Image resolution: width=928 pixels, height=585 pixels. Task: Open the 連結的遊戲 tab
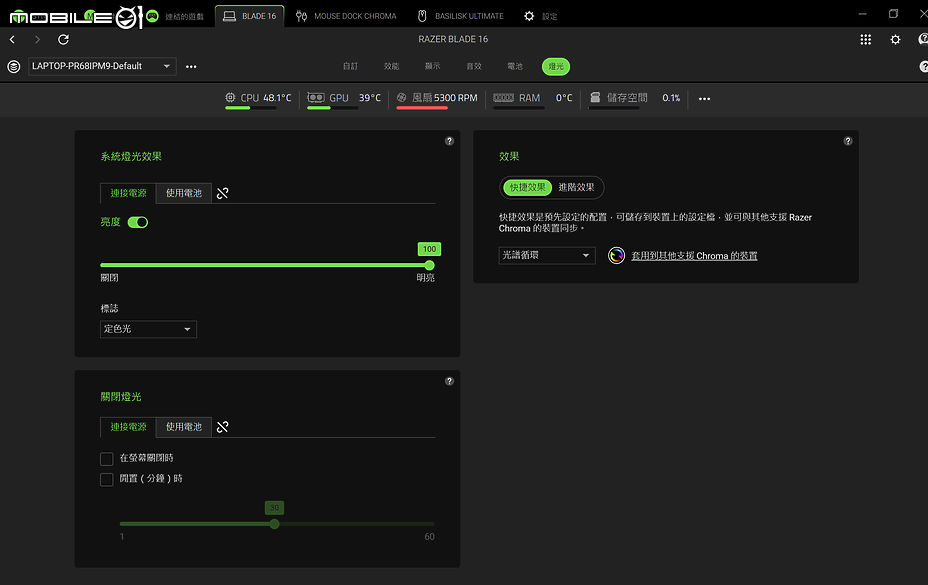pyautogui.click(x=184, y=17)
